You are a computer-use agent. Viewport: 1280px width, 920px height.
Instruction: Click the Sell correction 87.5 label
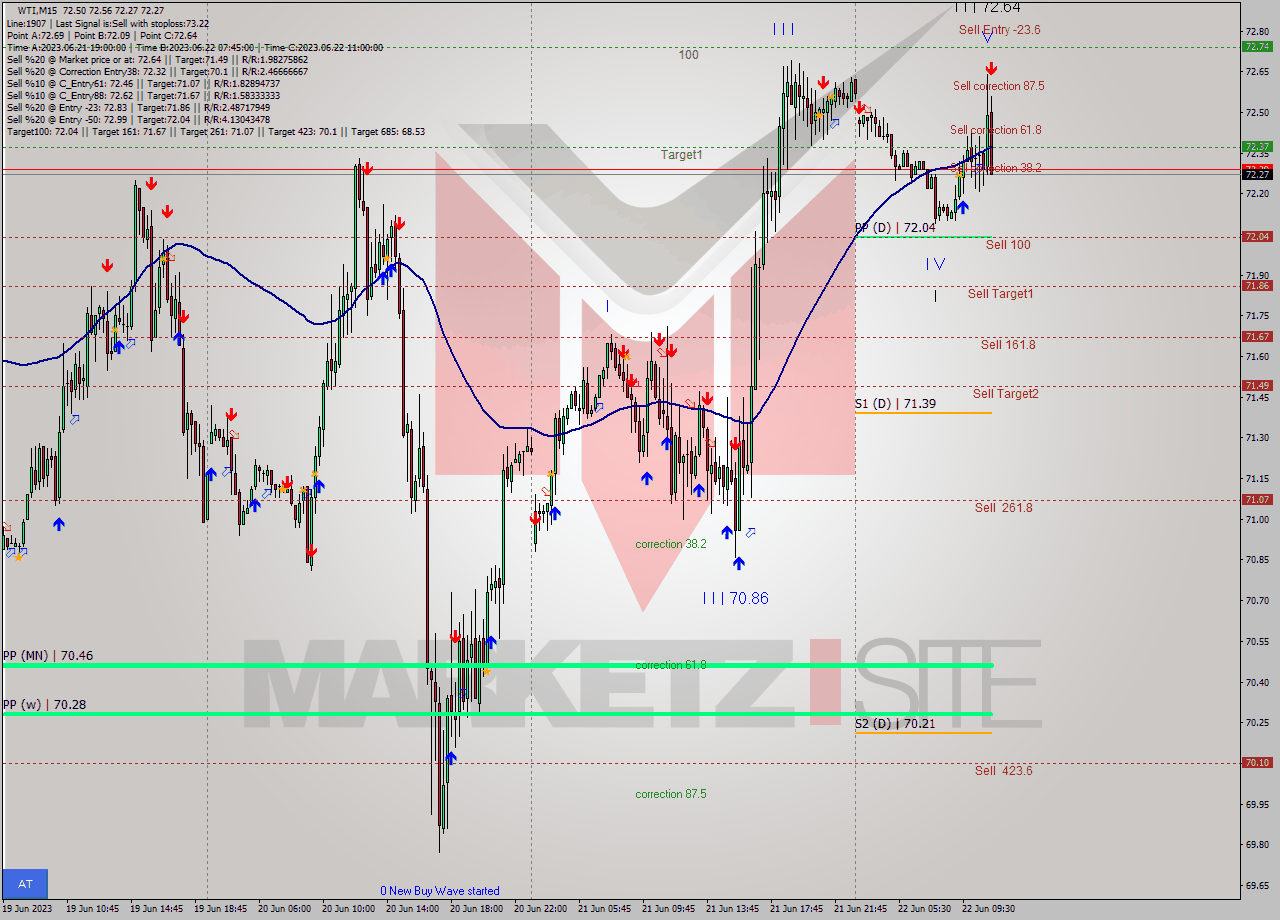pos(998,86)
